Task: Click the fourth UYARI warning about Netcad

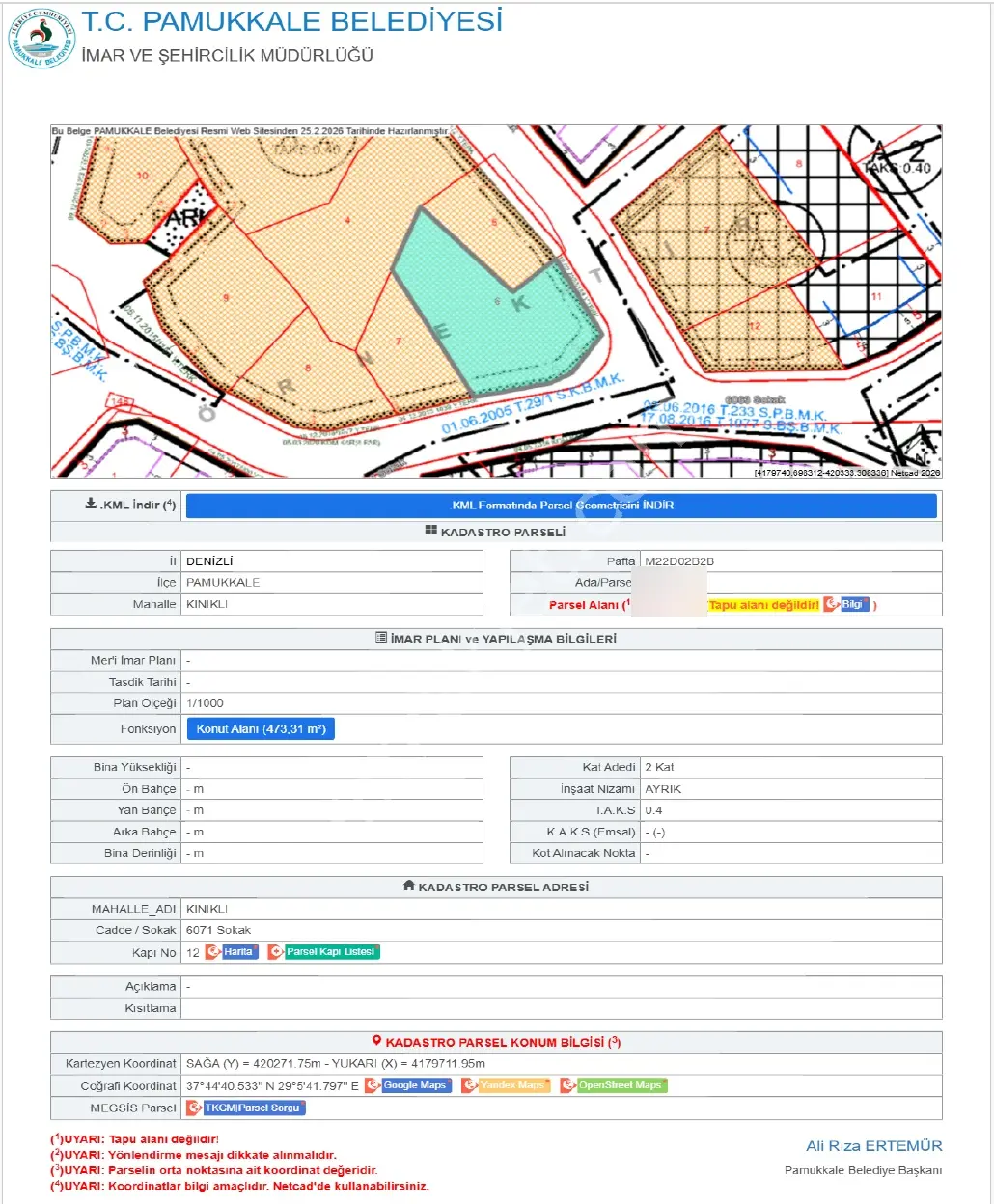Action: click(x=239, y=1186)
